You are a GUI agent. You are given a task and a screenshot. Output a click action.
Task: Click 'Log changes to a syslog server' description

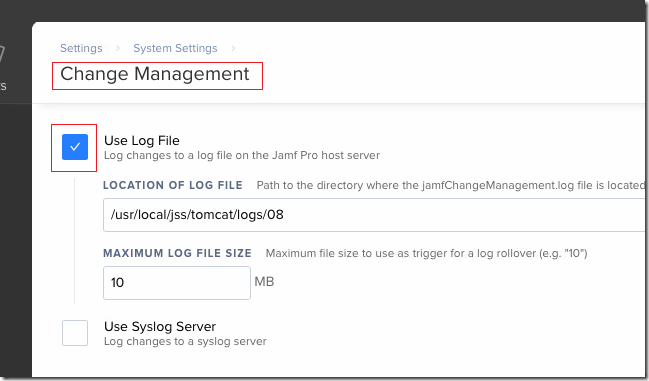click(x=185, y=341)
